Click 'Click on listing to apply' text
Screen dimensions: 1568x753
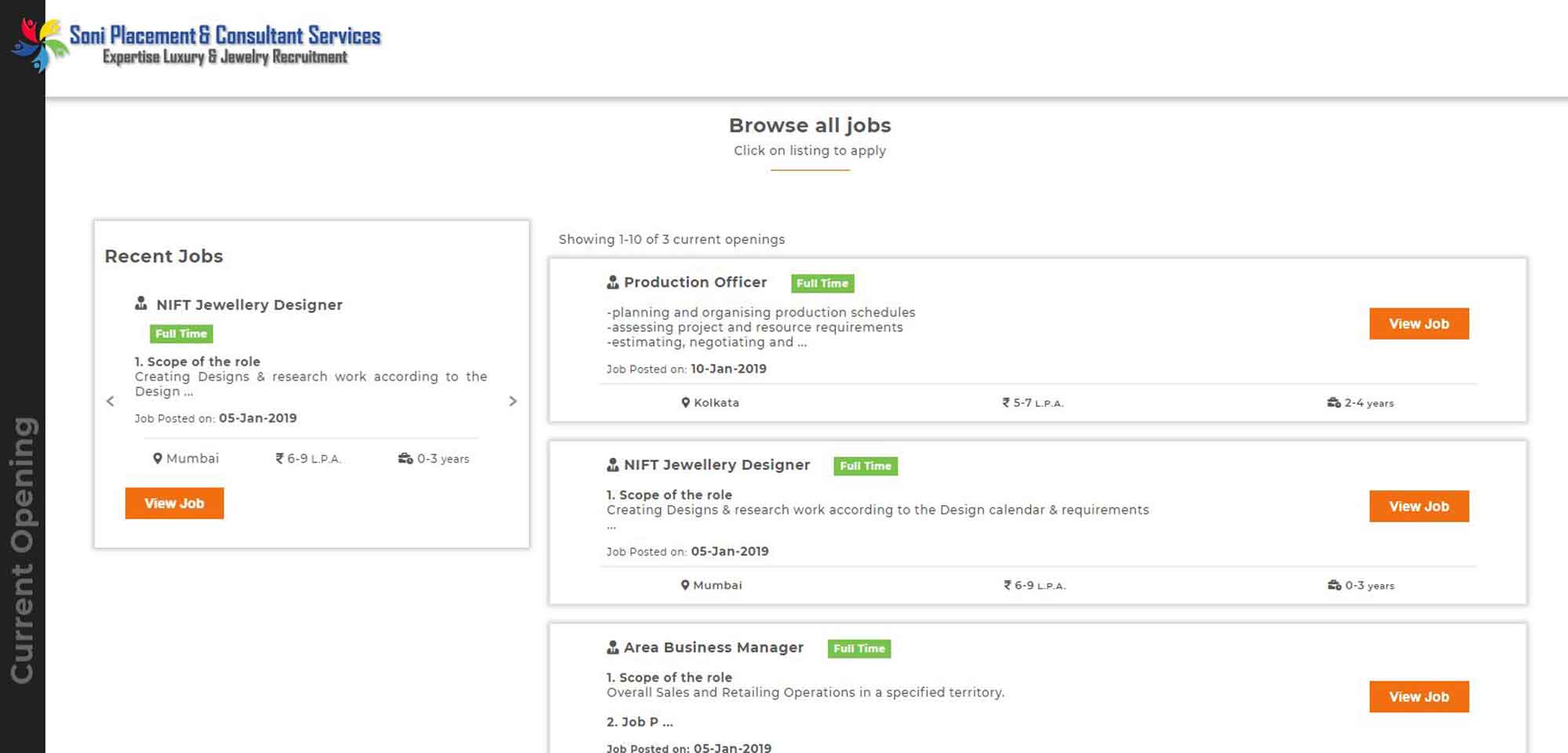(x=810, y=151)
